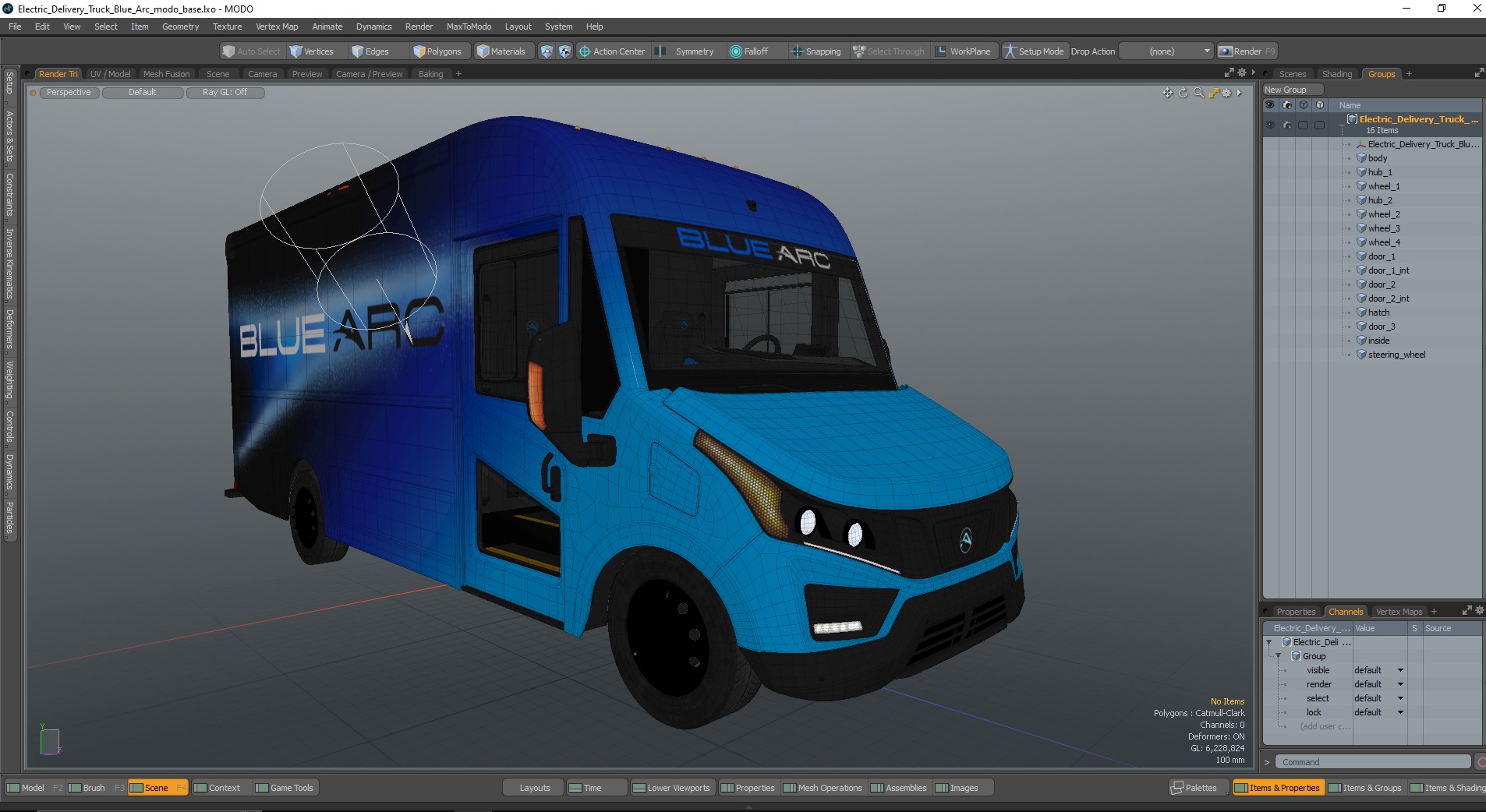Expand the Groups panel with arrows icon
Image resolution: width=1486 pixels, height=812 pixels.
point(1479,73)
